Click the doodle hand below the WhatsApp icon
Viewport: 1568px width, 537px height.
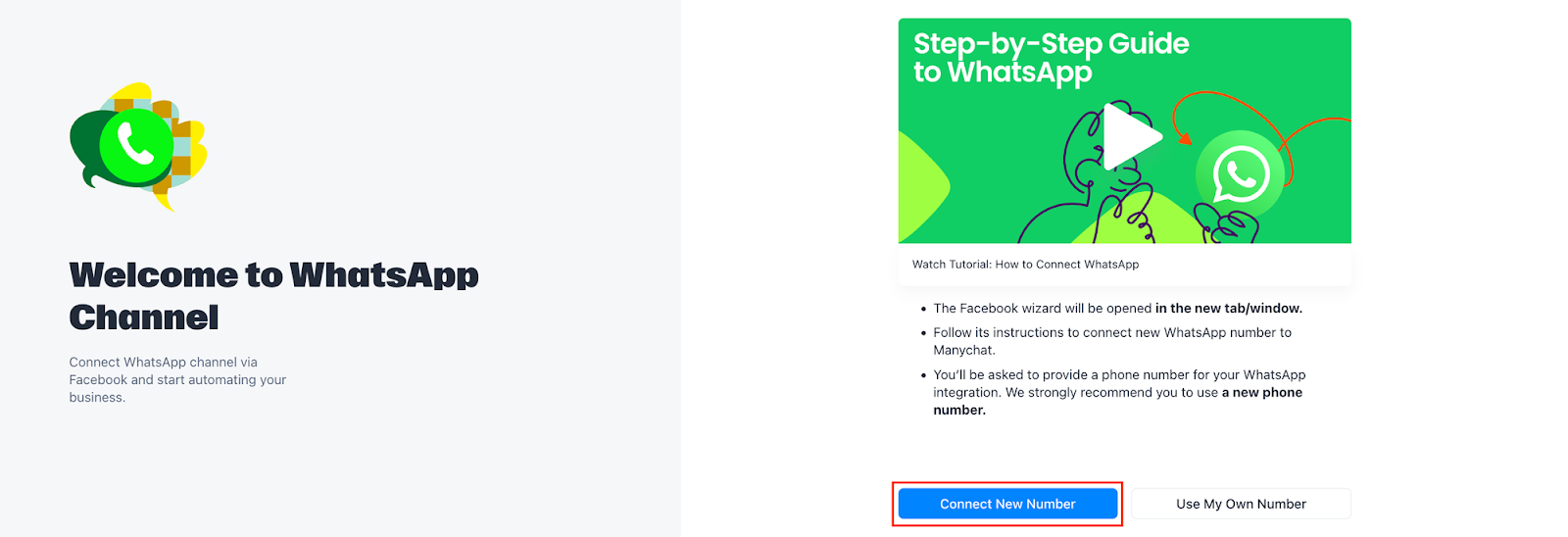pyautogui.click(x=1229, y=225)
